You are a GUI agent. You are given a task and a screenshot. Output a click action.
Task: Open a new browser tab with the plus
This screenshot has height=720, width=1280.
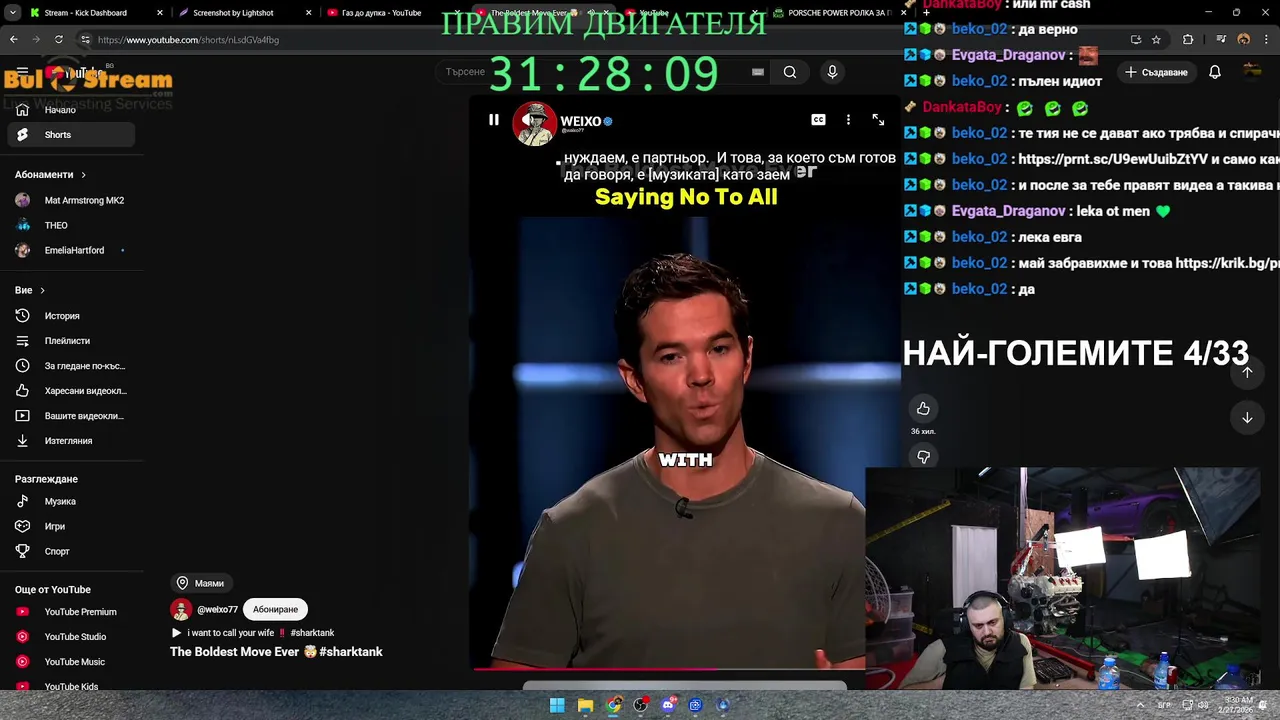click(926, 13)
